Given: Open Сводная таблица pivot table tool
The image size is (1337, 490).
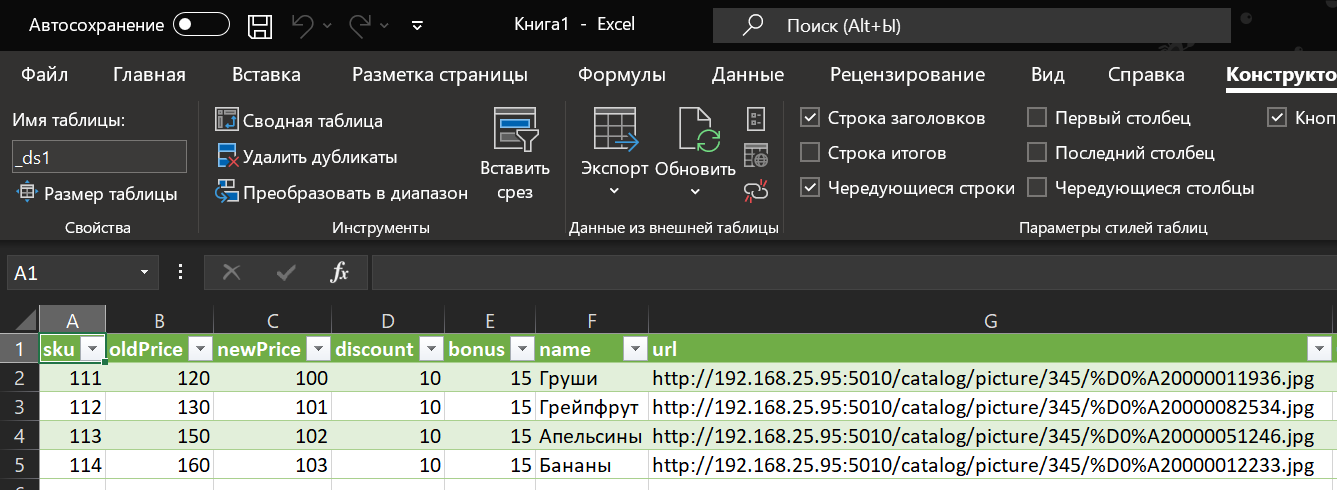Looking at the screenshot, I should pyautogui.click(x=299, y=121).
